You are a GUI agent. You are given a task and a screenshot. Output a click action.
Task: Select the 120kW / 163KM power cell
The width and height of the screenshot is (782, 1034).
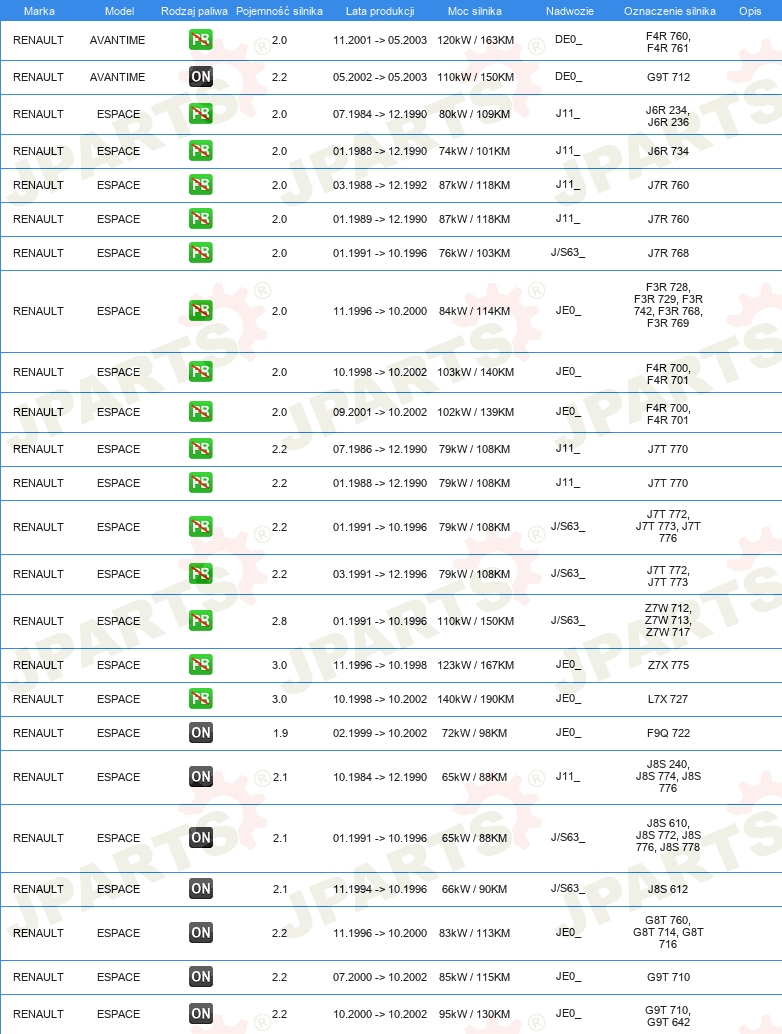pos(475,40)
